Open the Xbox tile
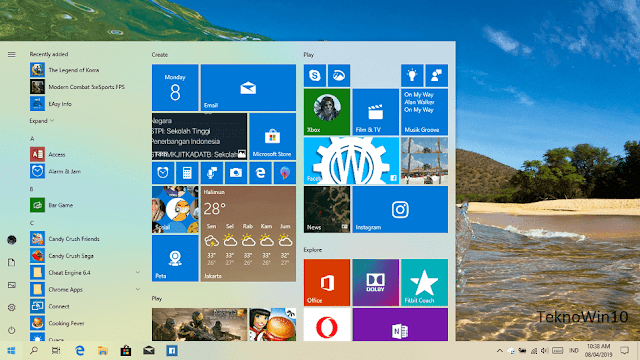Viewport: 640px width, 360px height. [327, 112]
